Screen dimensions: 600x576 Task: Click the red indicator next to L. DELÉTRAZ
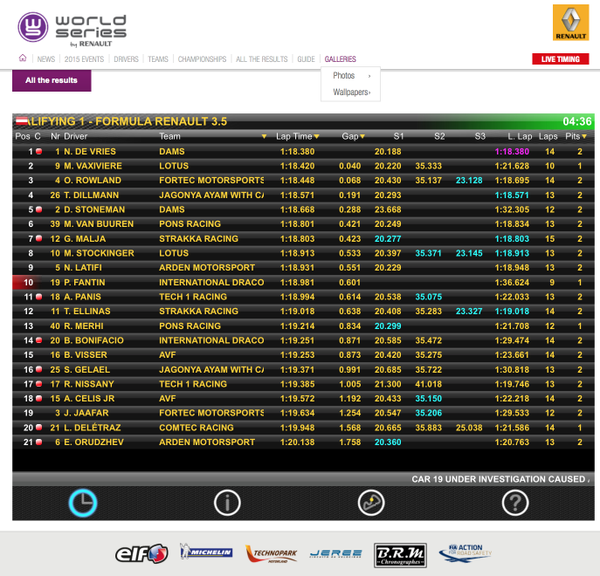click(39, 428)
